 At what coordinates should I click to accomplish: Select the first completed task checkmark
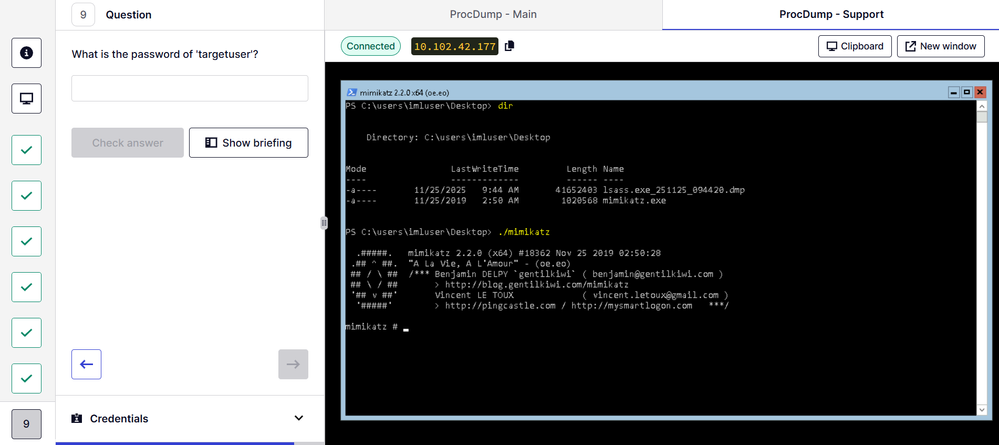click(26, 151)
